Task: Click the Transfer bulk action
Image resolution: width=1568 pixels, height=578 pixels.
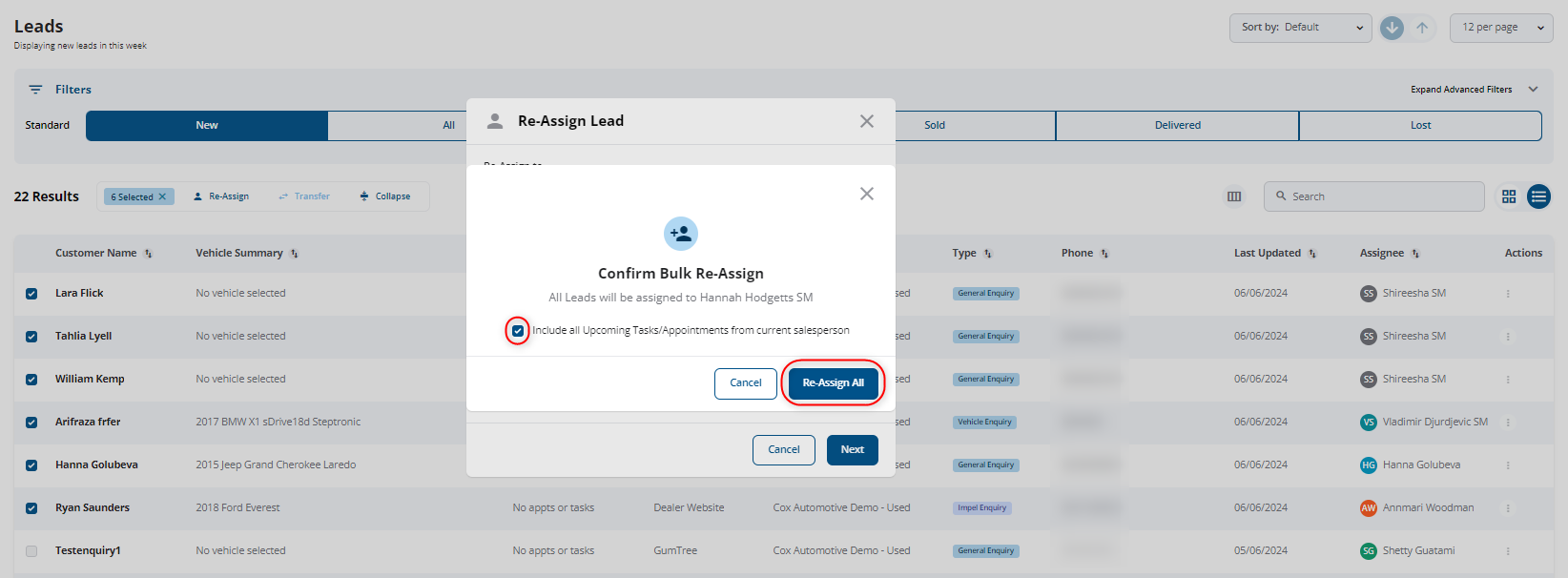Action: coord(304,196)
